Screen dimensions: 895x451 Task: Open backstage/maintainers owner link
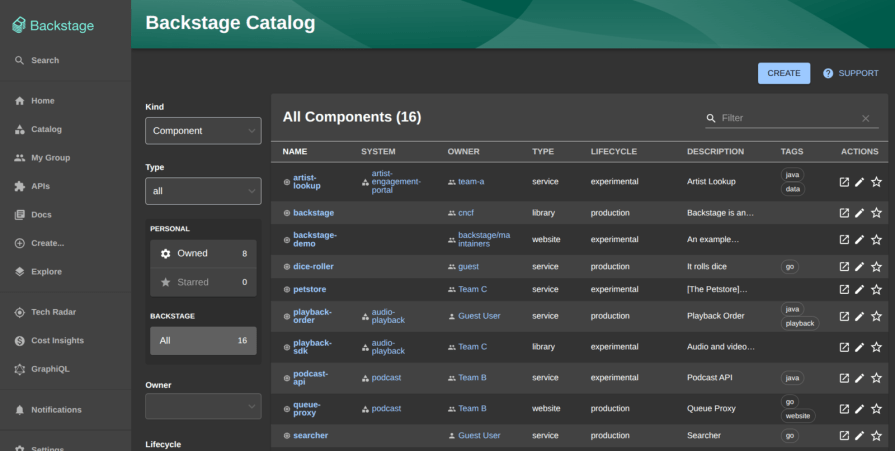point(484,239)
